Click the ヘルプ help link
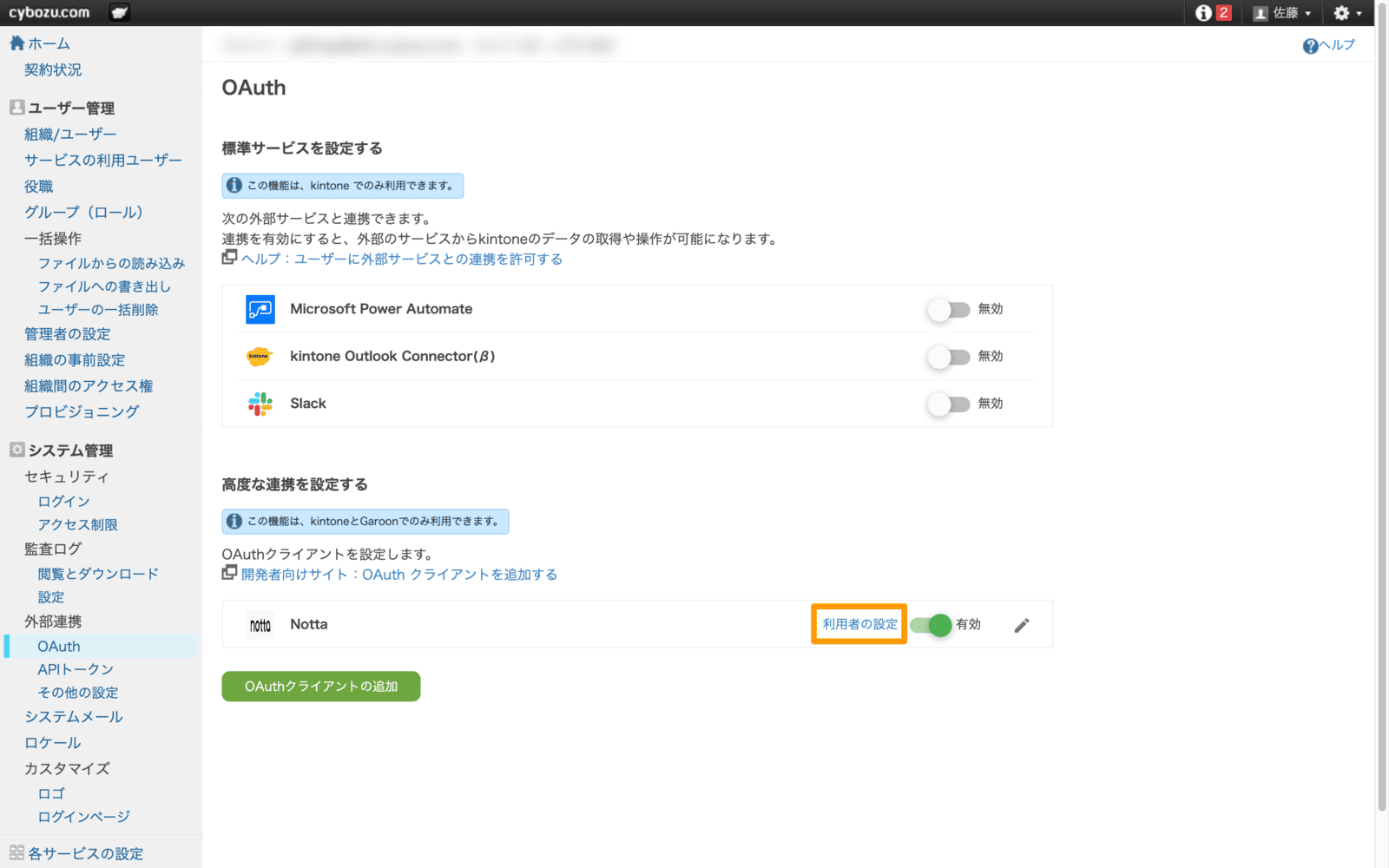 [x=1337, y=45]
